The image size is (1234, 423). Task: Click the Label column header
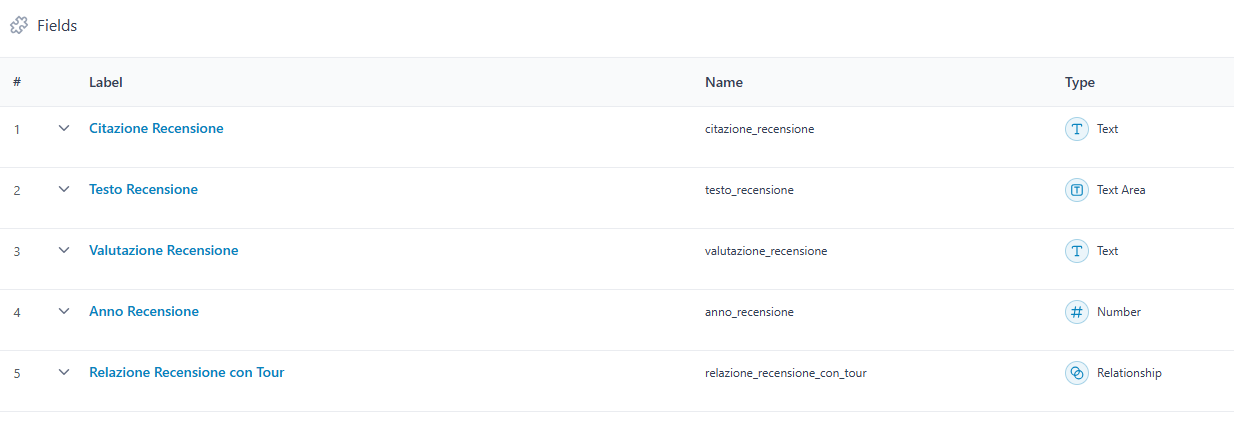106,83
